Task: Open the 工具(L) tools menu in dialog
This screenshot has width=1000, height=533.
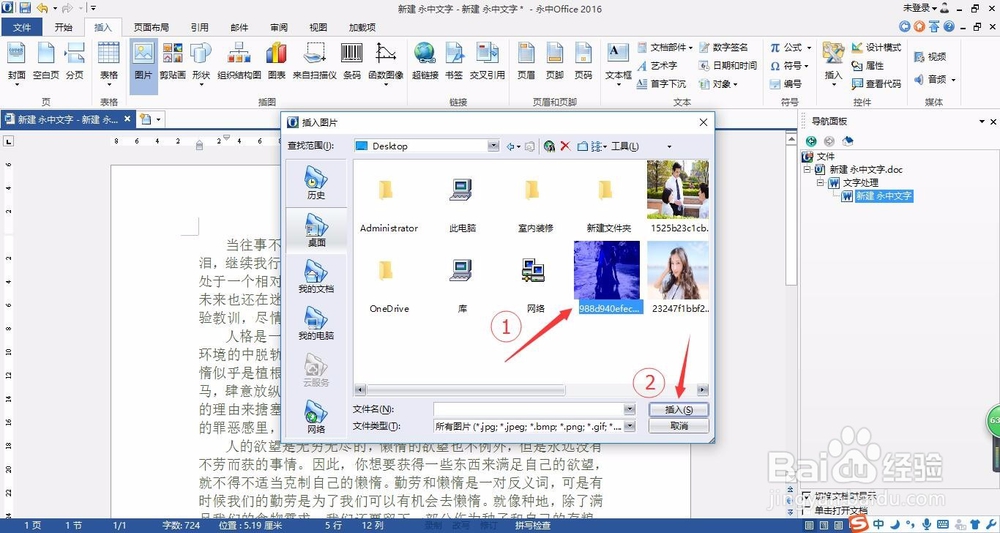Action: [x=625, y=146]
